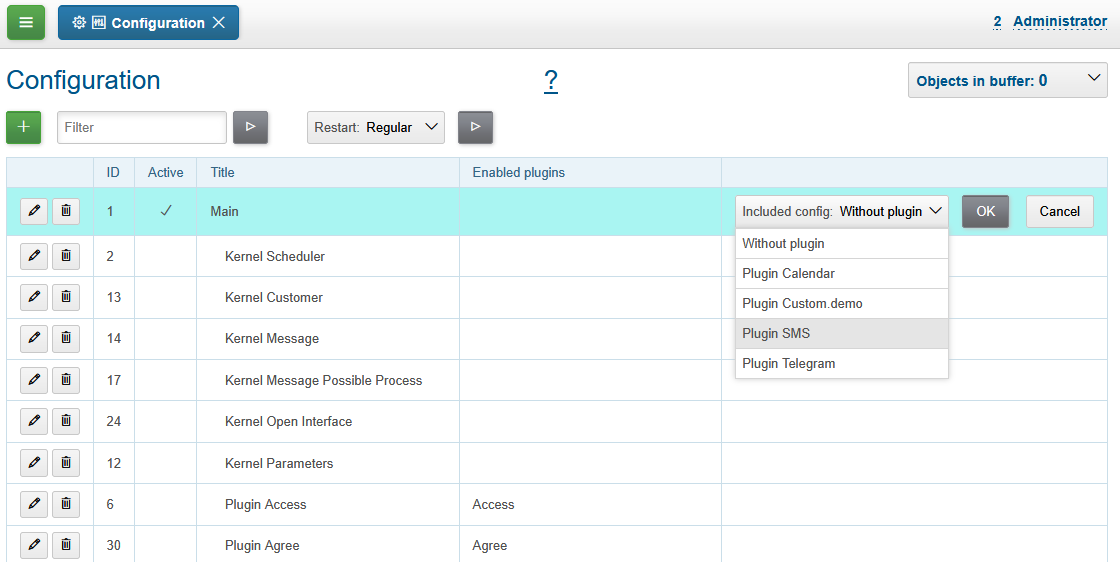
Task: Apply filter with the play arrow button
Action: tap(251, 127)
